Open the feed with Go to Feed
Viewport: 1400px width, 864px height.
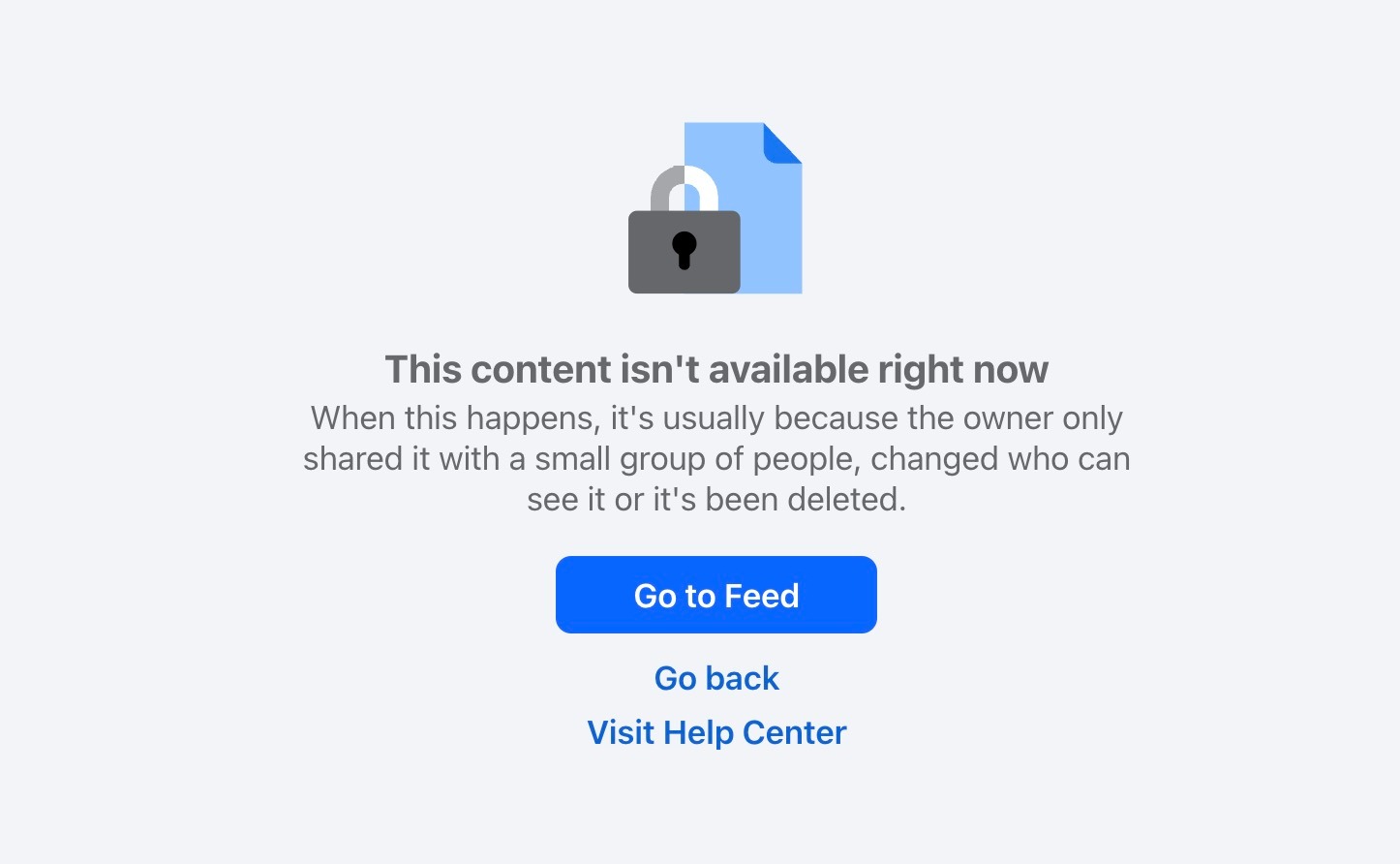716,595
